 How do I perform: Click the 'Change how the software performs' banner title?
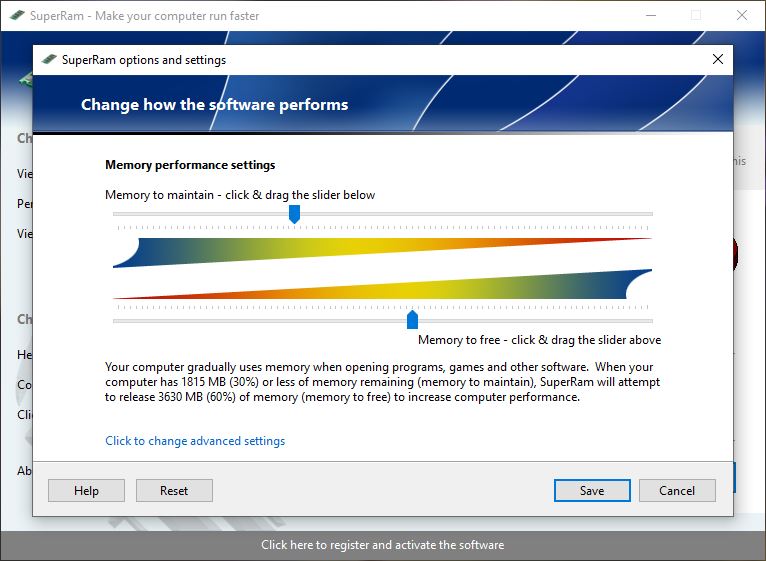[214, 105]
